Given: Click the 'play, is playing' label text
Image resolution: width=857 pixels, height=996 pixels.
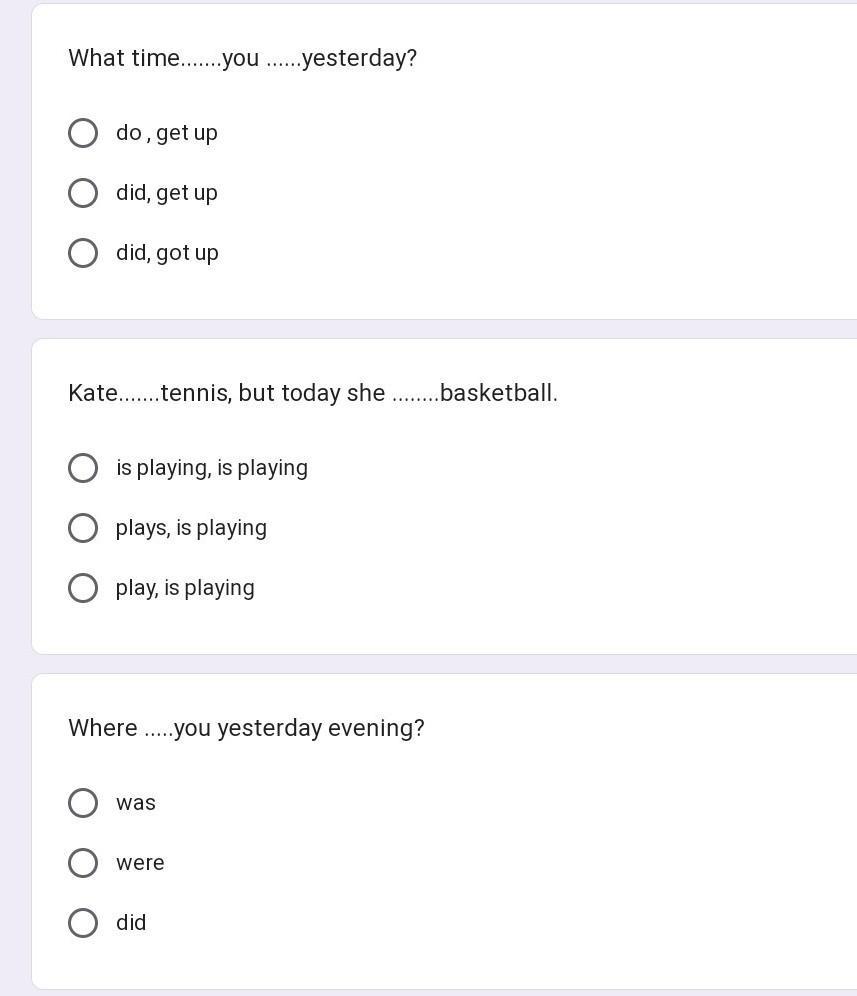Looking at the screenshot, I should [185, 588].
